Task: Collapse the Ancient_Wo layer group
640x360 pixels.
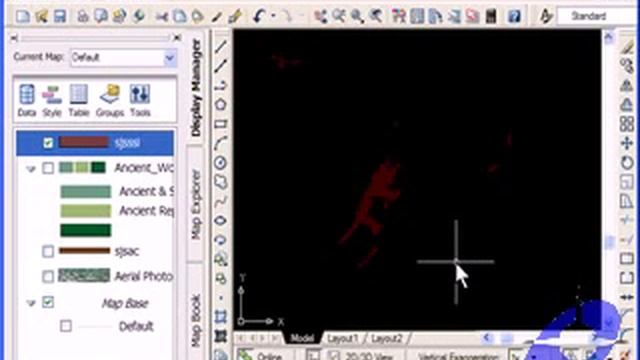Action: pyautogui.click(x=31, y=168)
